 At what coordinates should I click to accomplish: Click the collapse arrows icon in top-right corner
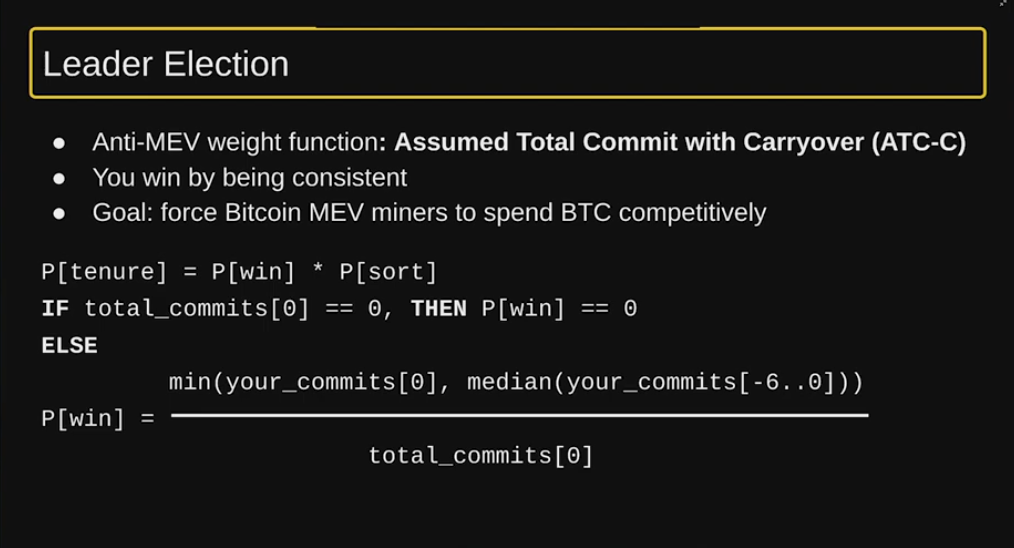[x=1003, y=5]
